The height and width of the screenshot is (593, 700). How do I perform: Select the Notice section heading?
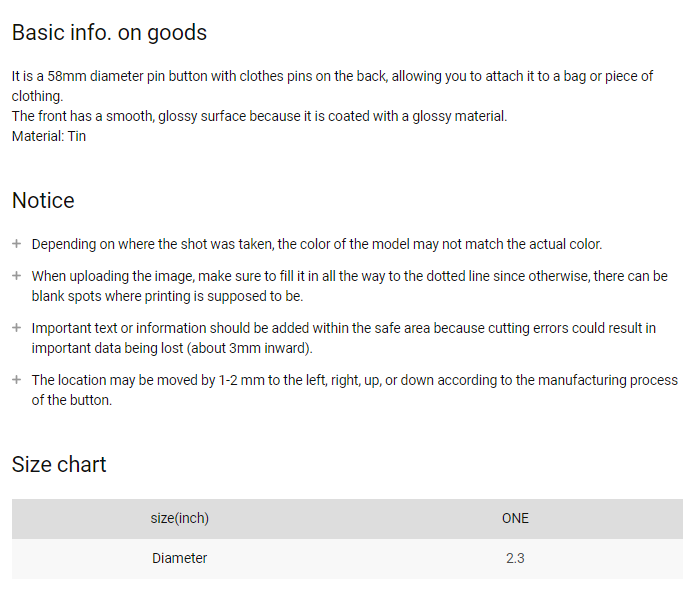43,200
